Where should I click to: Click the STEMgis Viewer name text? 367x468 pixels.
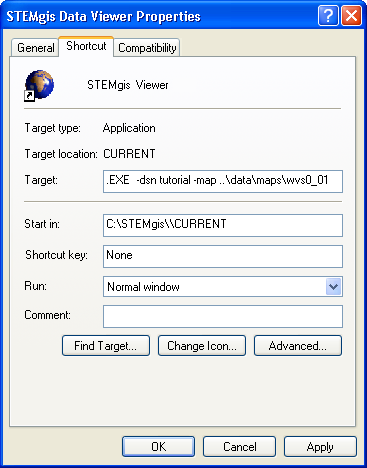pyautogui.click(x=128, y=85)
